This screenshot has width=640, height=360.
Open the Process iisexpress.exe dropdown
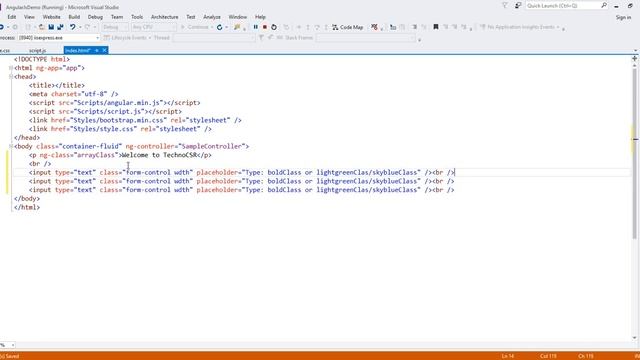pos(98,38)
